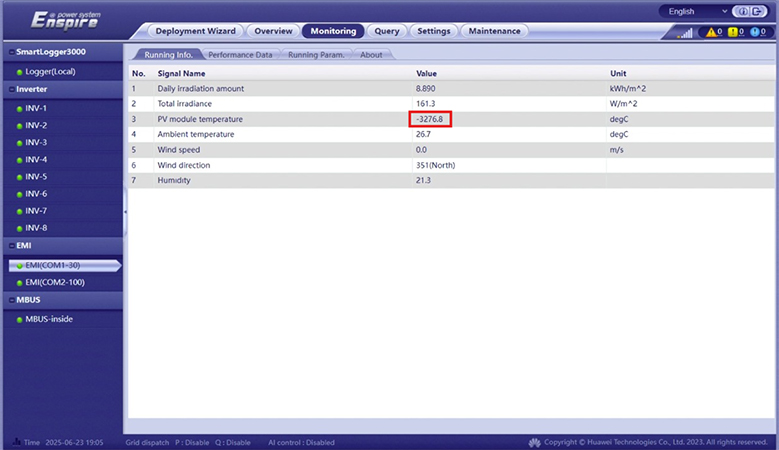The width and height of the screenshot is (779, 450).
Task: Click the logout icon
Action: (759, 11)
